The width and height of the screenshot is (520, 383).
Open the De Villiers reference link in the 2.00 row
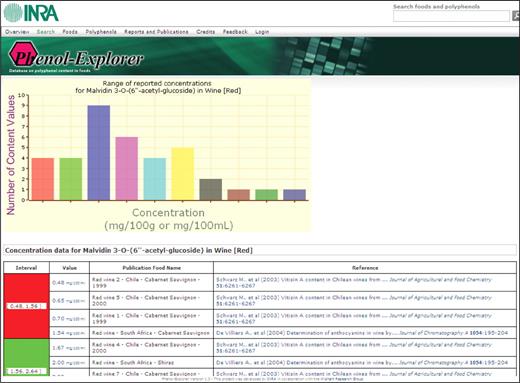click(362, 362)
